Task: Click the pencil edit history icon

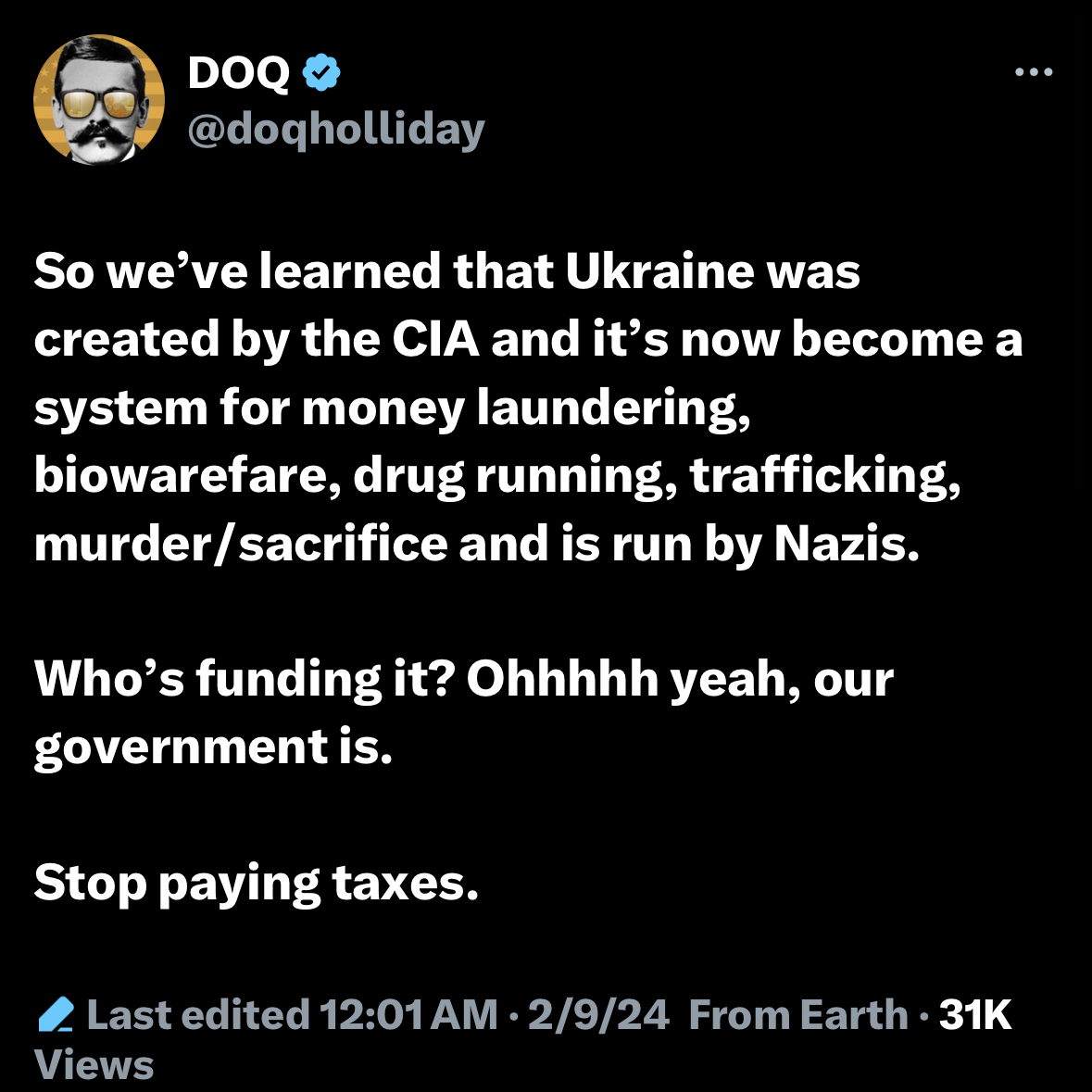Action: (55, 1015)
